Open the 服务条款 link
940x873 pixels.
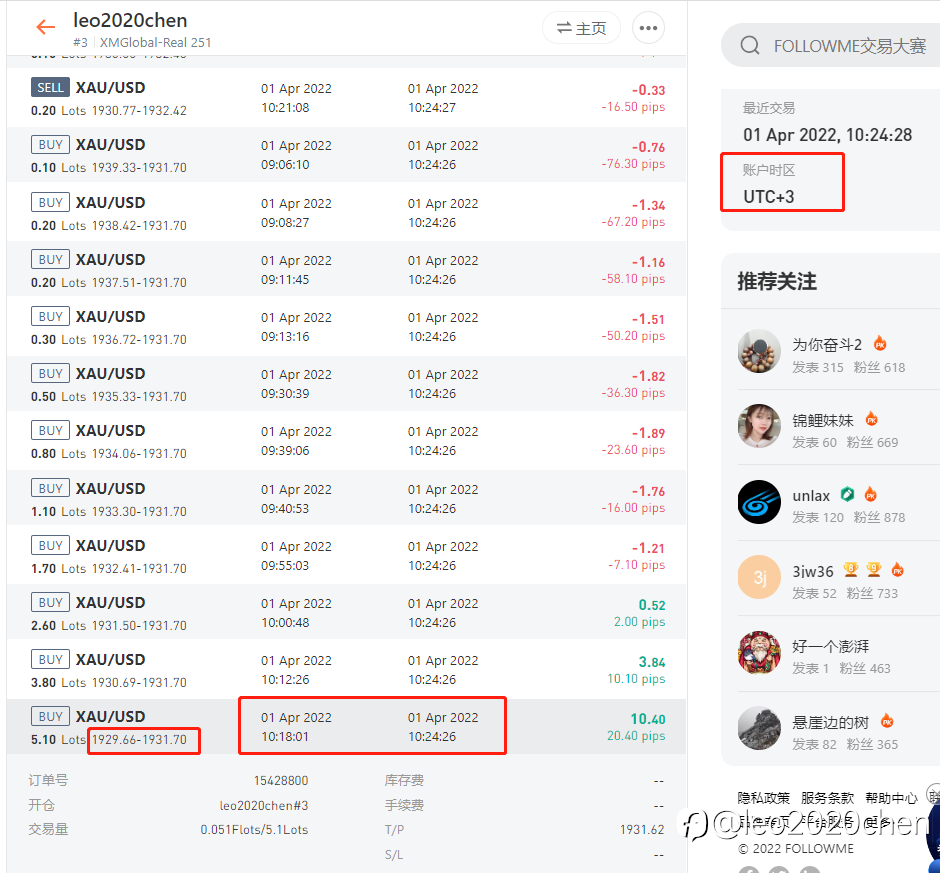point(827,798)
